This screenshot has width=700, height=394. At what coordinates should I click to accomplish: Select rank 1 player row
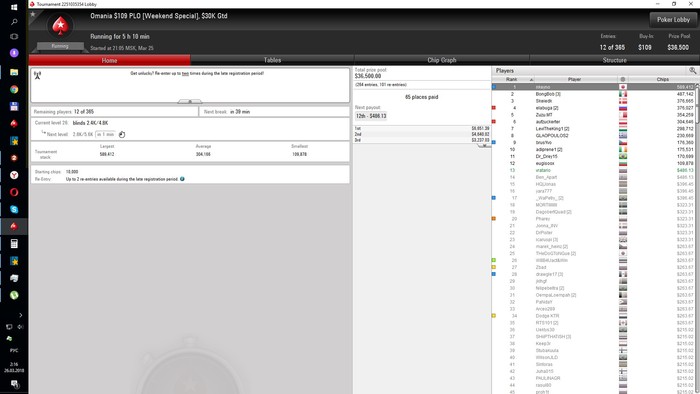[594, 87]
